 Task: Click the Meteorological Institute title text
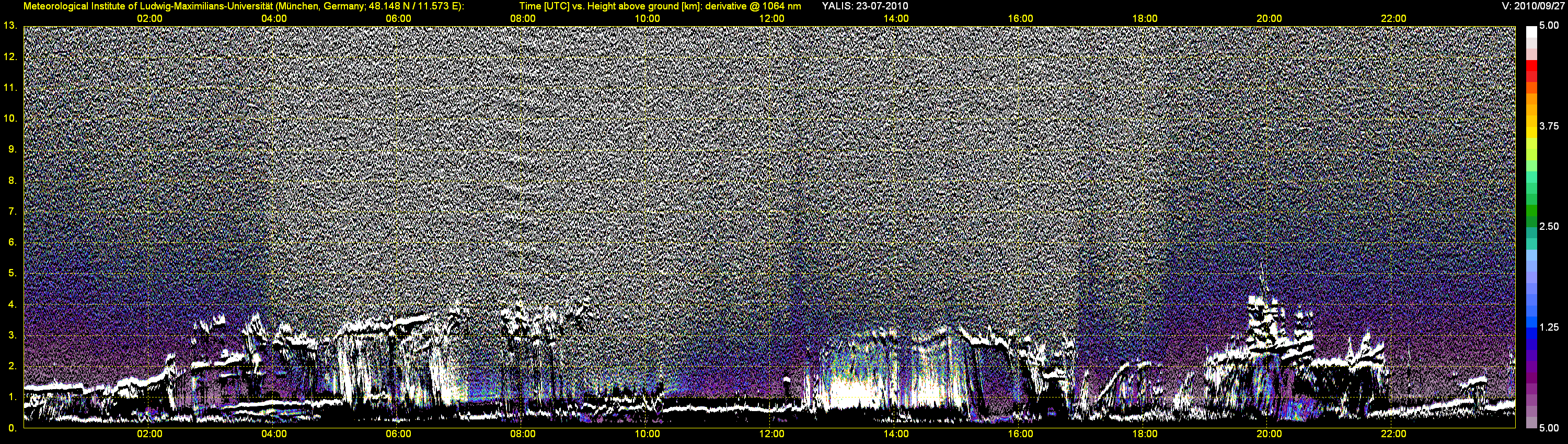pos(244,6)
